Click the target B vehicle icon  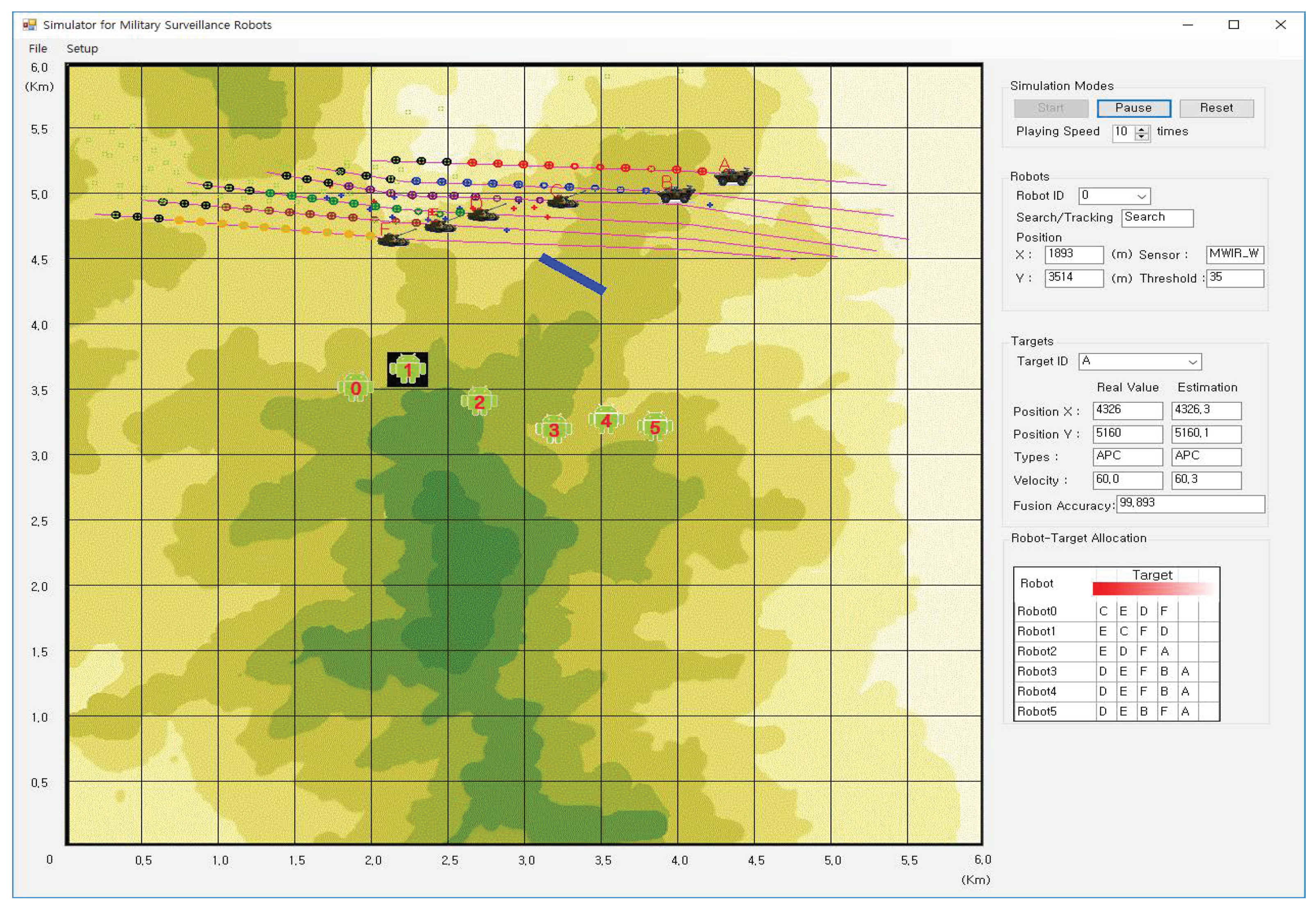coord(676,195)
